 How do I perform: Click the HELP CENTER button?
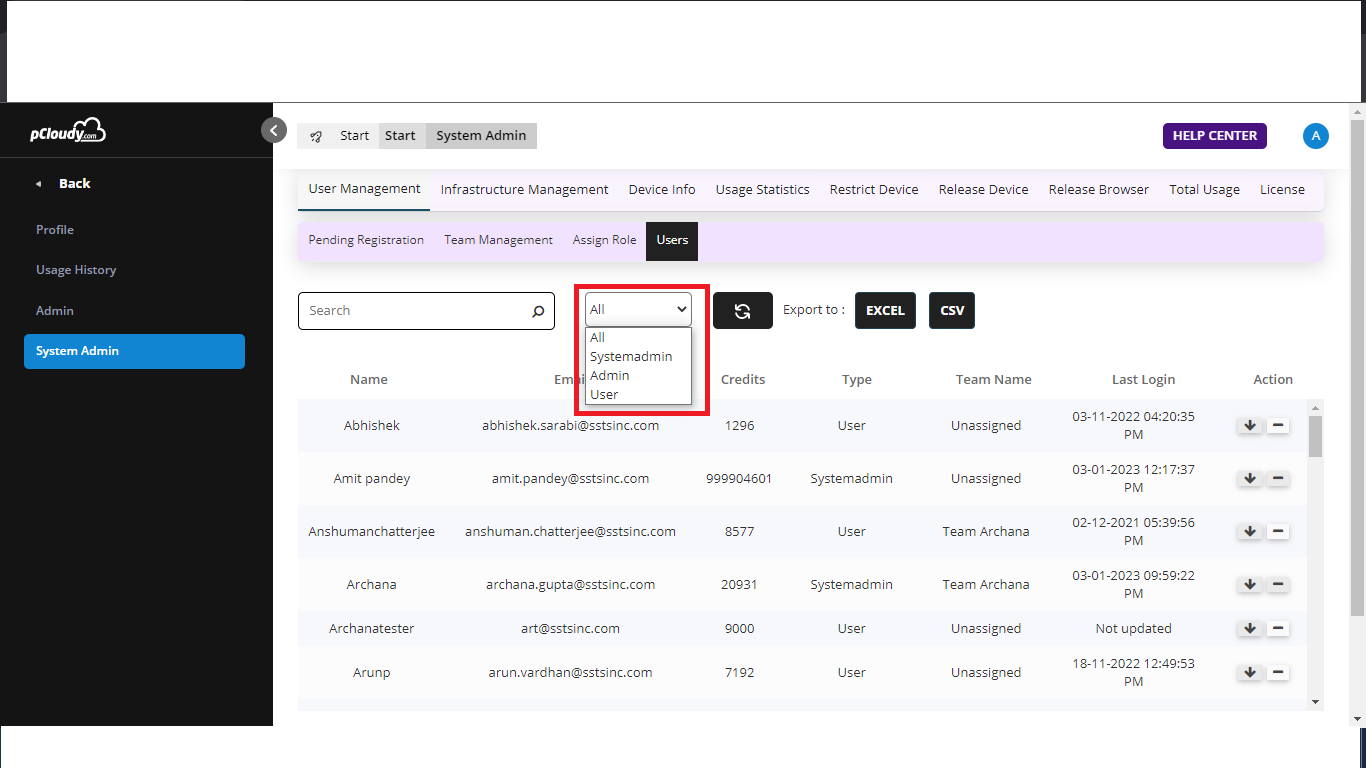point(1214,136)
